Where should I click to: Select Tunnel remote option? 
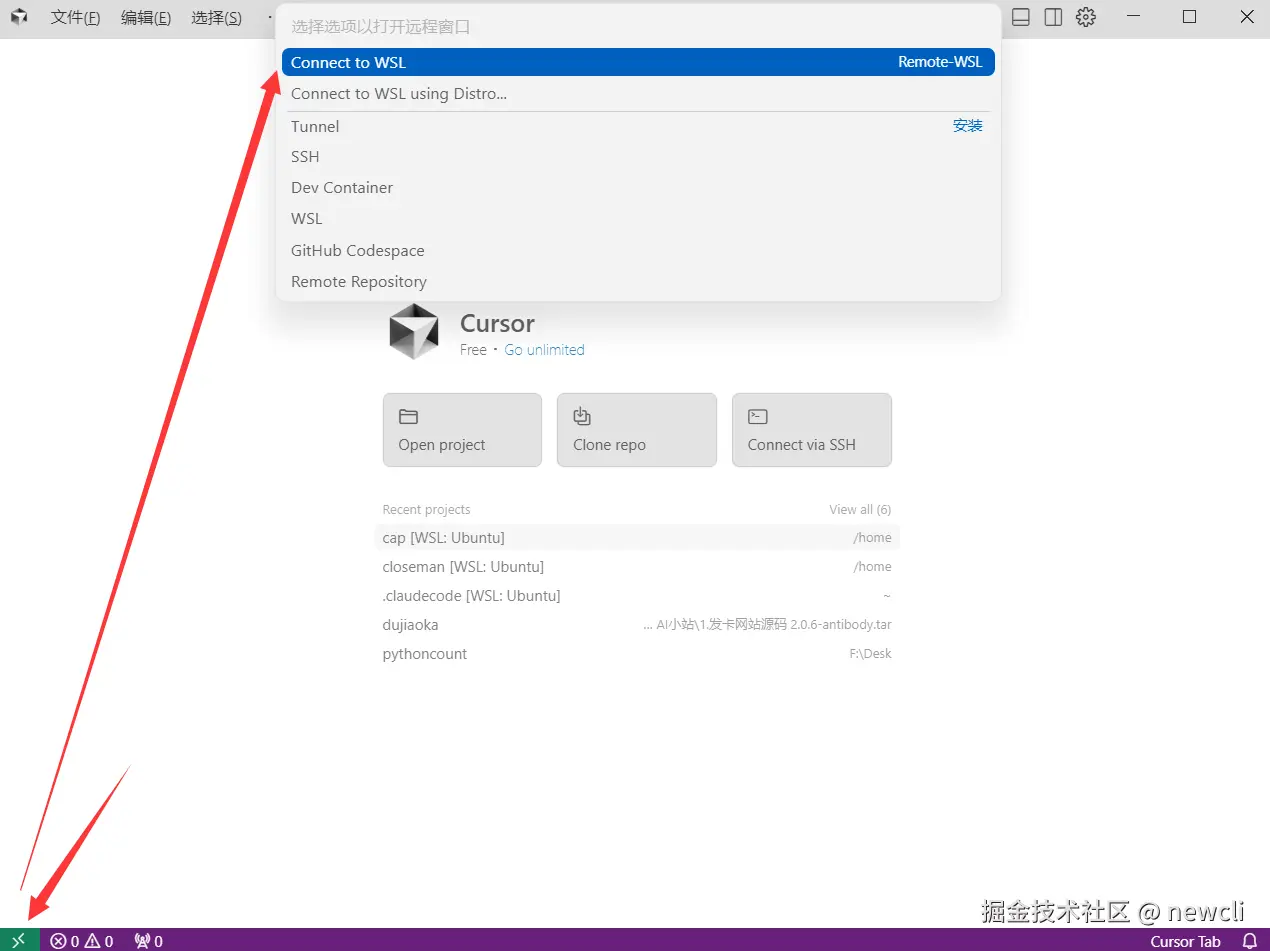tap(638, 126)
